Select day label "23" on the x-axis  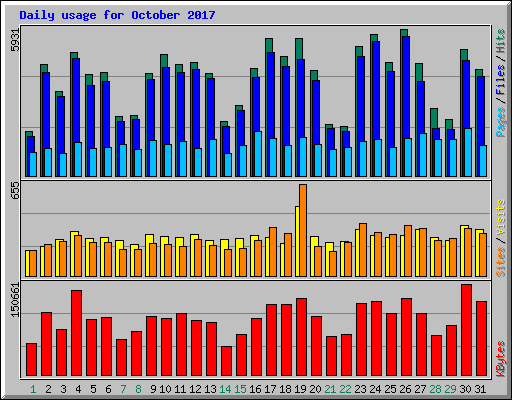coord(360,389)
